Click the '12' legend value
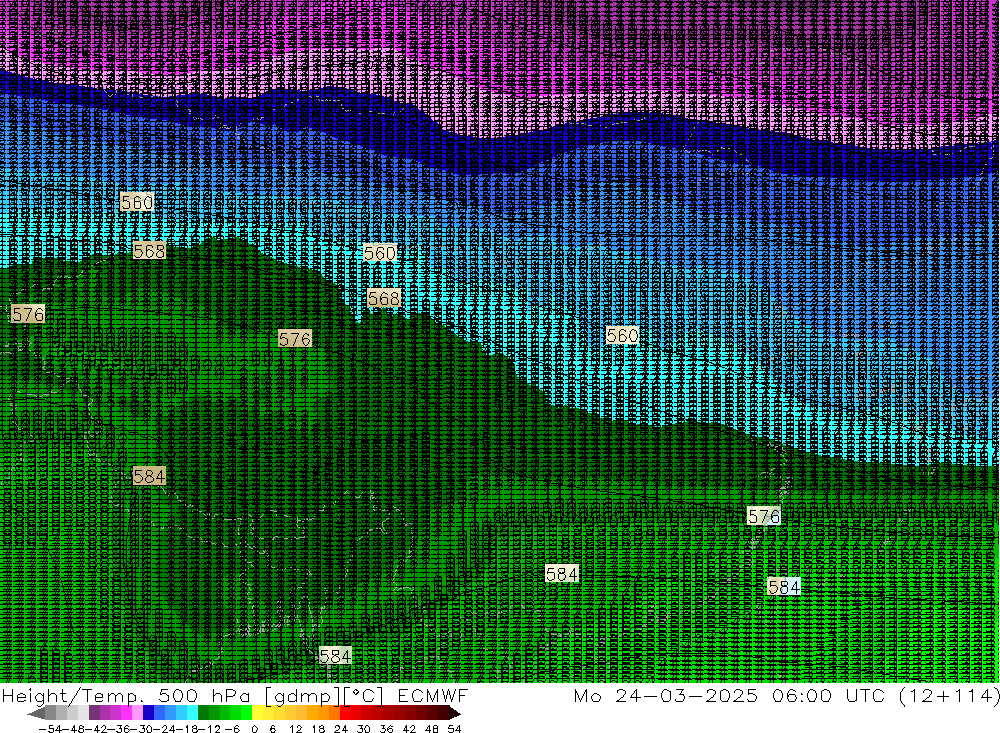1000x733 pixels. pos(296,729)
